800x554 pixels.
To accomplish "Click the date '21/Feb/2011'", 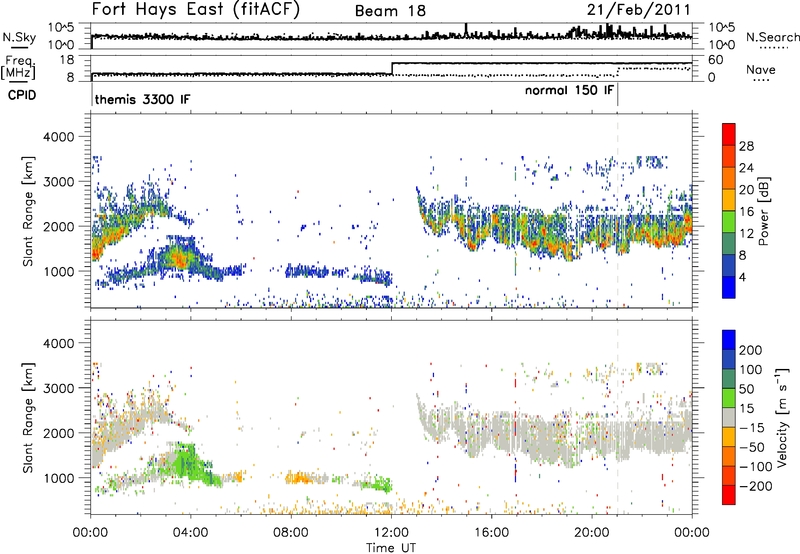I will point(638,9).
